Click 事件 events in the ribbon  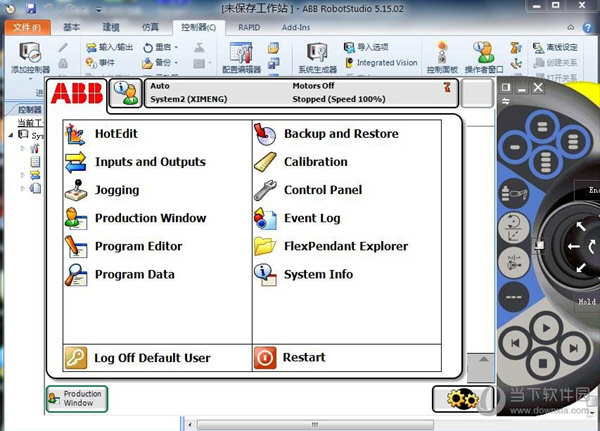[x=100, y=62]
